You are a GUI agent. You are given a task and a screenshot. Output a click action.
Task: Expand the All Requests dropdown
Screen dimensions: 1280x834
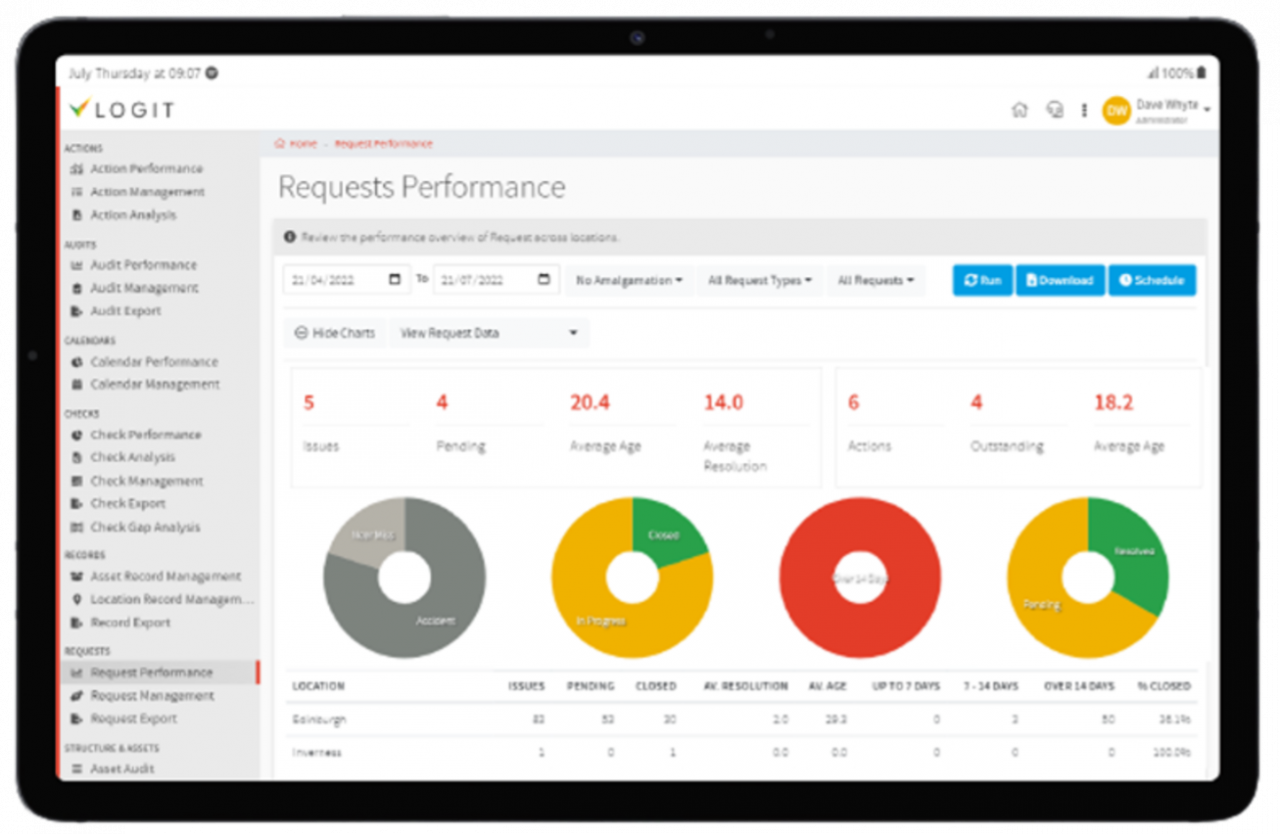[875, 281]
